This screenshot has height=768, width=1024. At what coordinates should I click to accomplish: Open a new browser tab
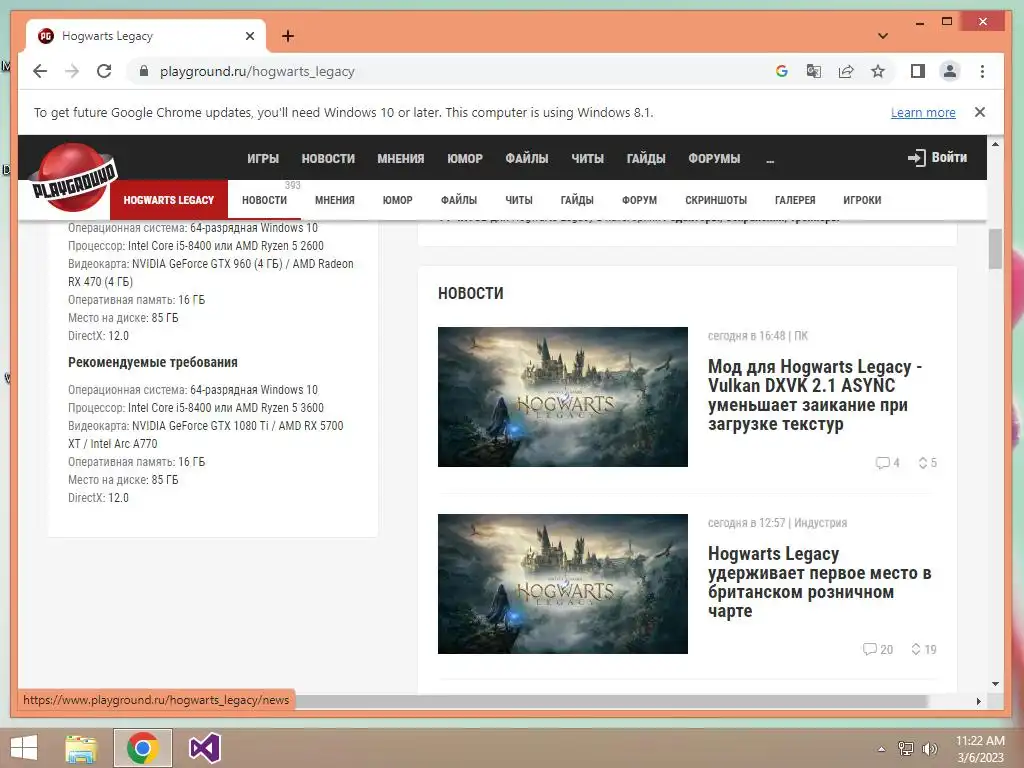[288, 36]
